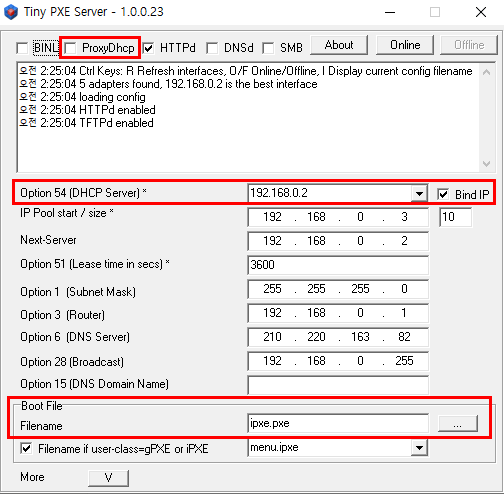Viewport: 504px width, 494px height.
Task: Tick the ProxyDhcp checkbox
Action: point(70,48)
